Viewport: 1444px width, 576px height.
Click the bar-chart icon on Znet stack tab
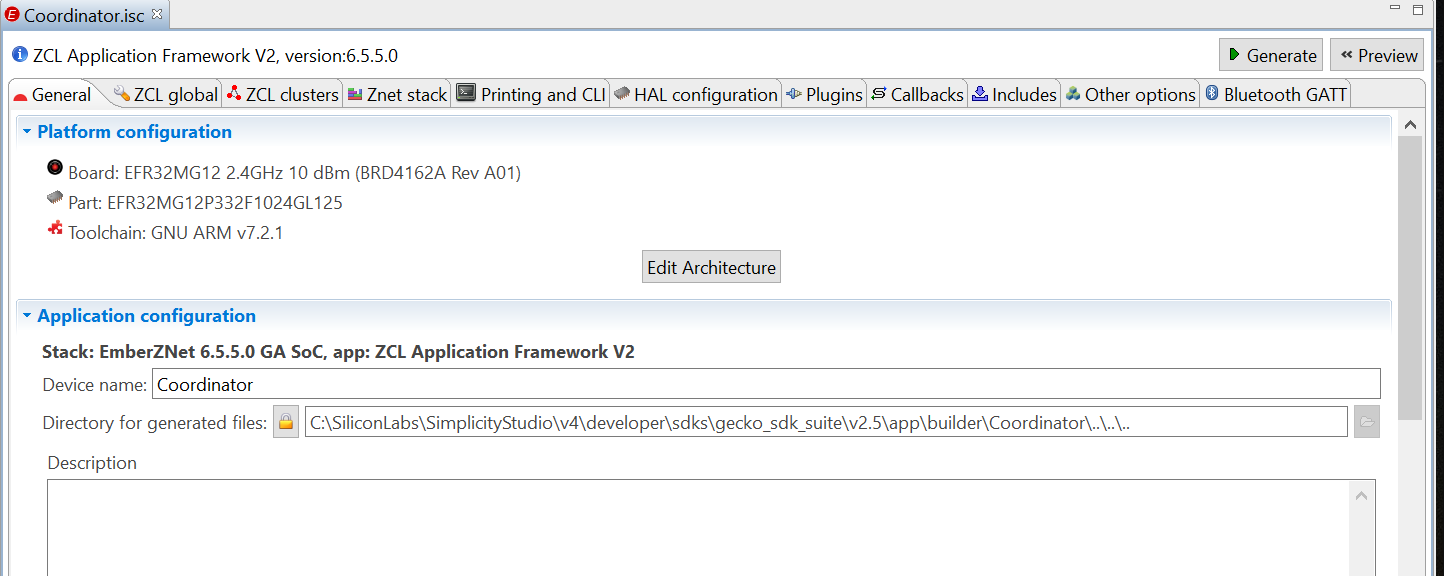(355, 94)
